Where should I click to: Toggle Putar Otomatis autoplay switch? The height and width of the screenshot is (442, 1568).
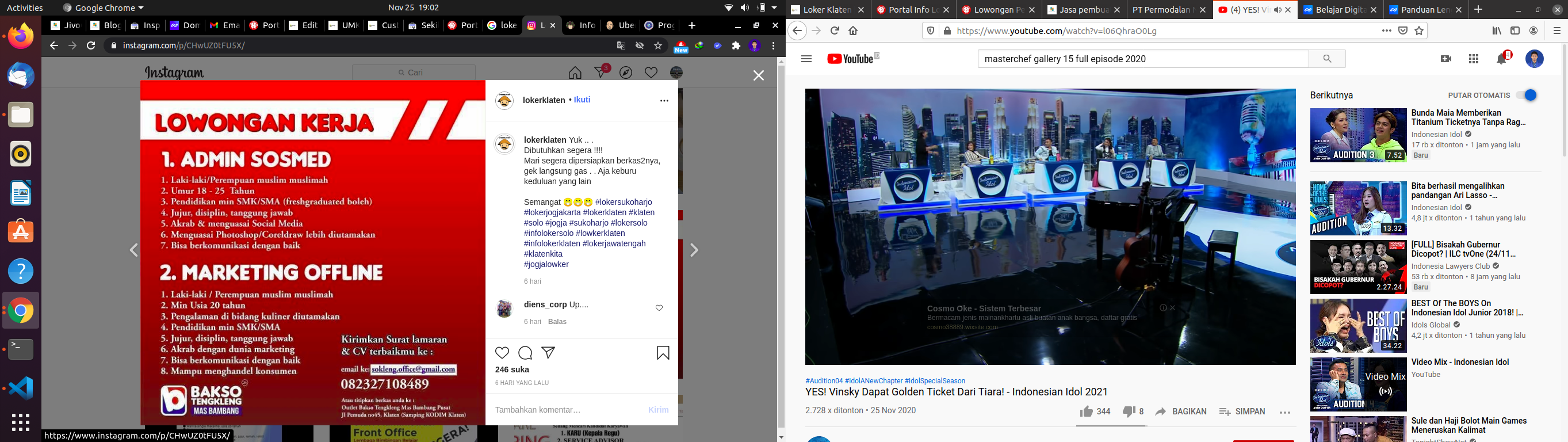pyautogui.click(x=1527, y=96)
